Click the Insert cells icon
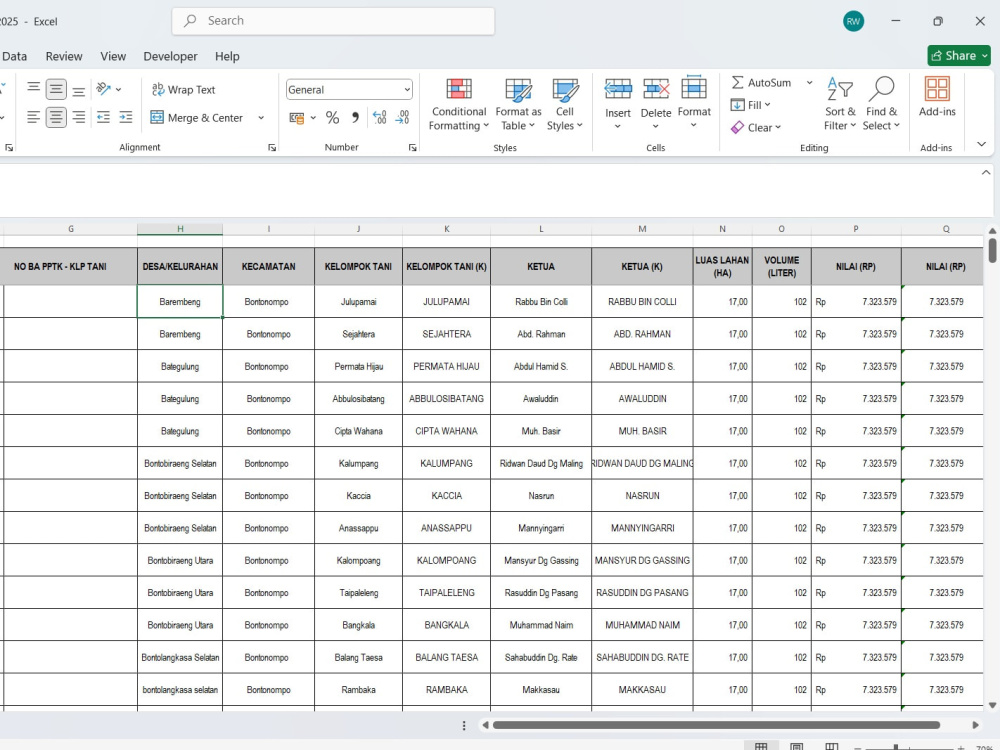 (617, 89)
